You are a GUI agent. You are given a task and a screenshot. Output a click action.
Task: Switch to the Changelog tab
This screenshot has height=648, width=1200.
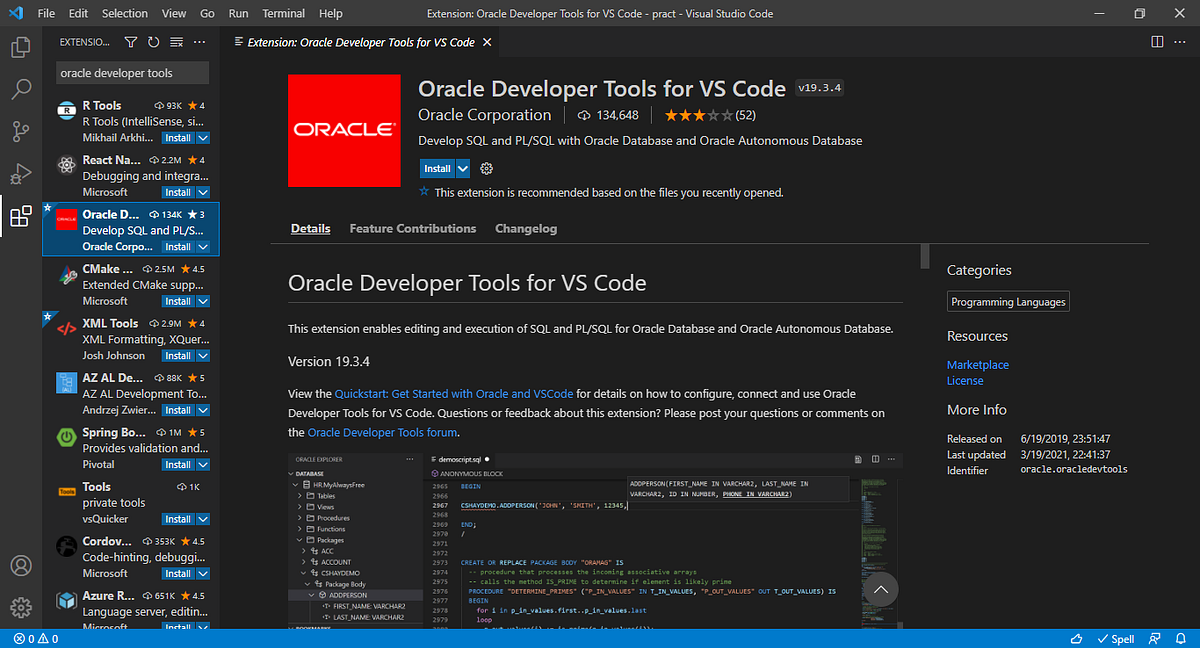coord(526,228)
